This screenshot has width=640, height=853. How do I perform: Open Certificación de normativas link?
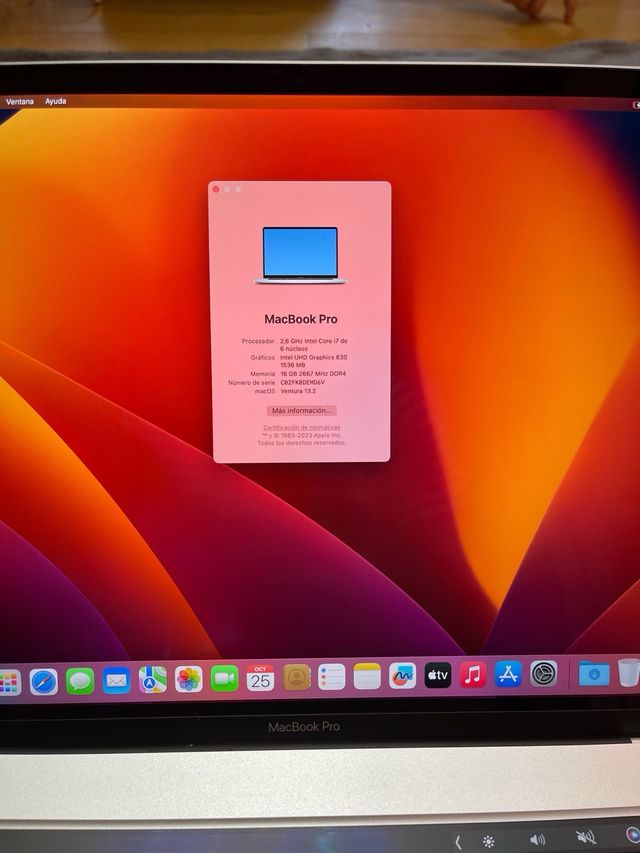coord(301,428)
